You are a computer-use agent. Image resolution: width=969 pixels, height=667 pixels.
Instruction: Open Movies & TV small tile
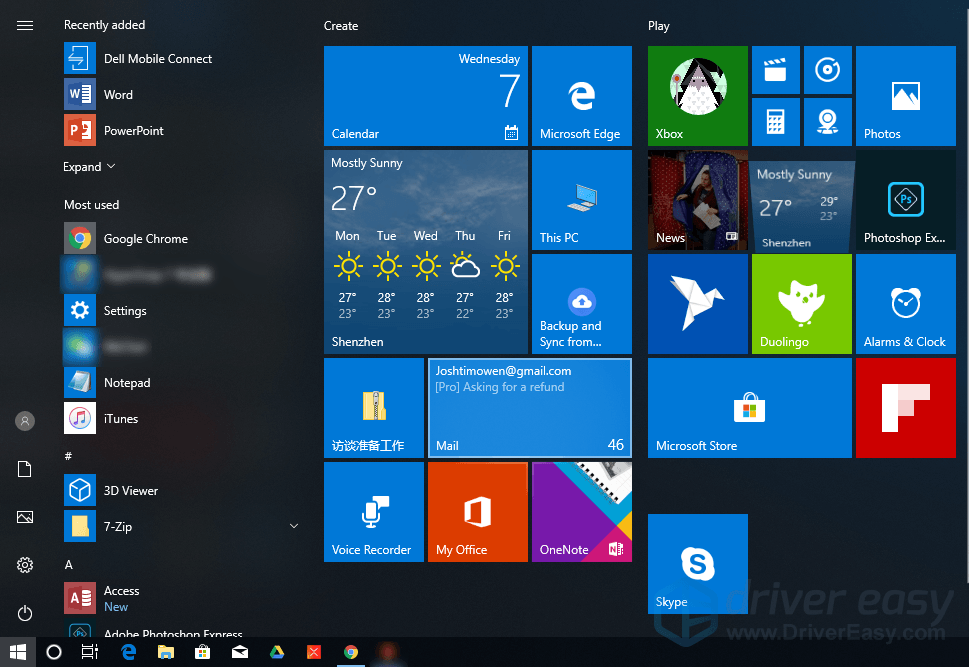click(x=776, y=70)
